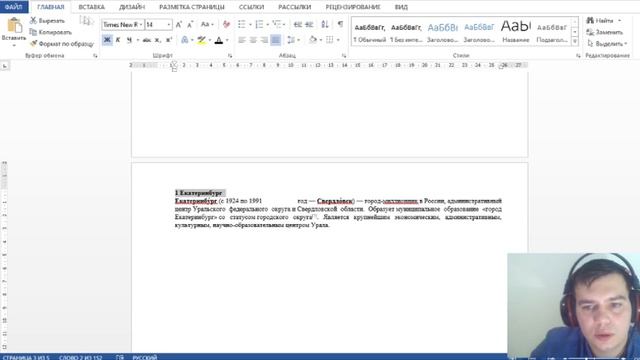The width and height of the screenshot is (640, 360).
Task: Toggle show paragraph marks ¶
Action: (x=340, y=25)
